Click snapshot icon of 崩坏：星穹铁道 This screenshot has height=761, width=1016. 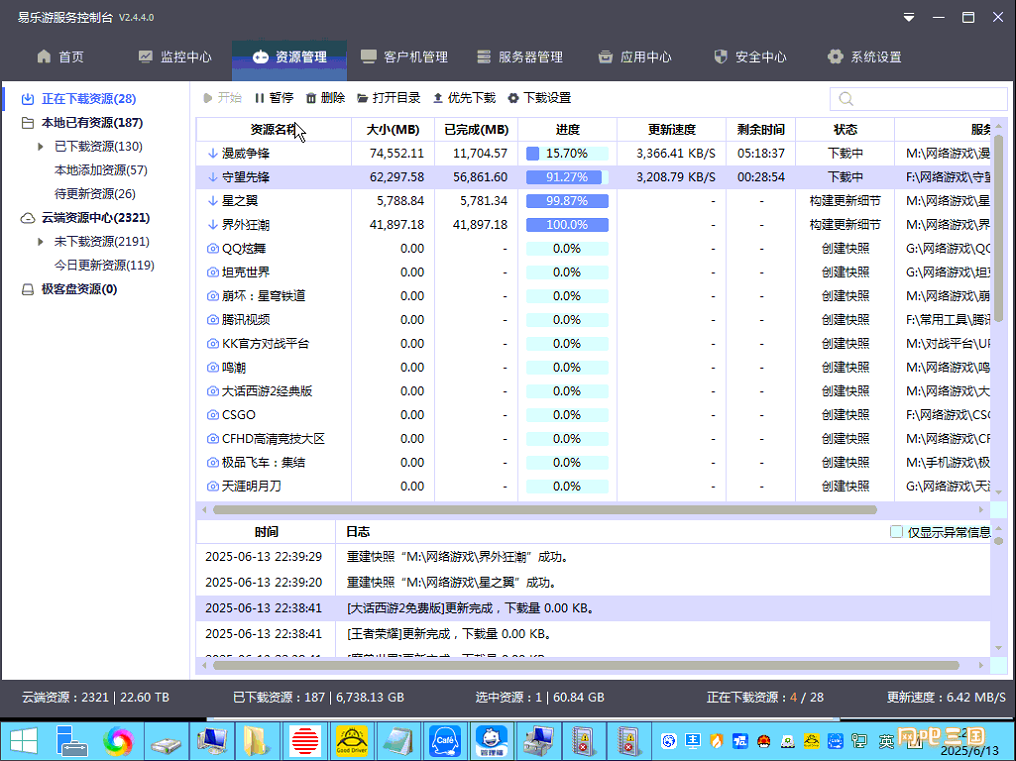pos(213,296)
